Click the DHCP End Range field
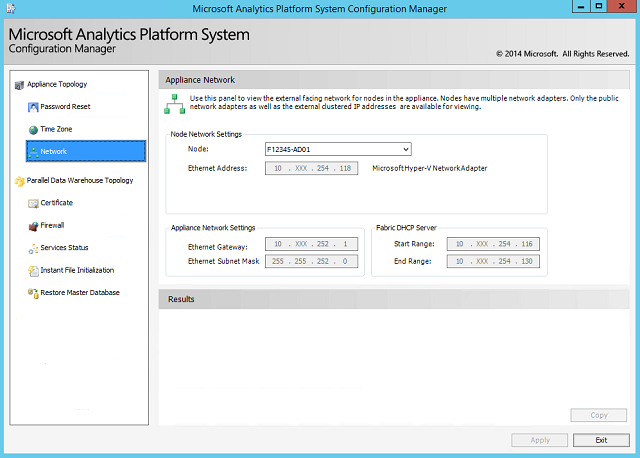The width and height of the screenshot is (640, 458). coord(493,261)
